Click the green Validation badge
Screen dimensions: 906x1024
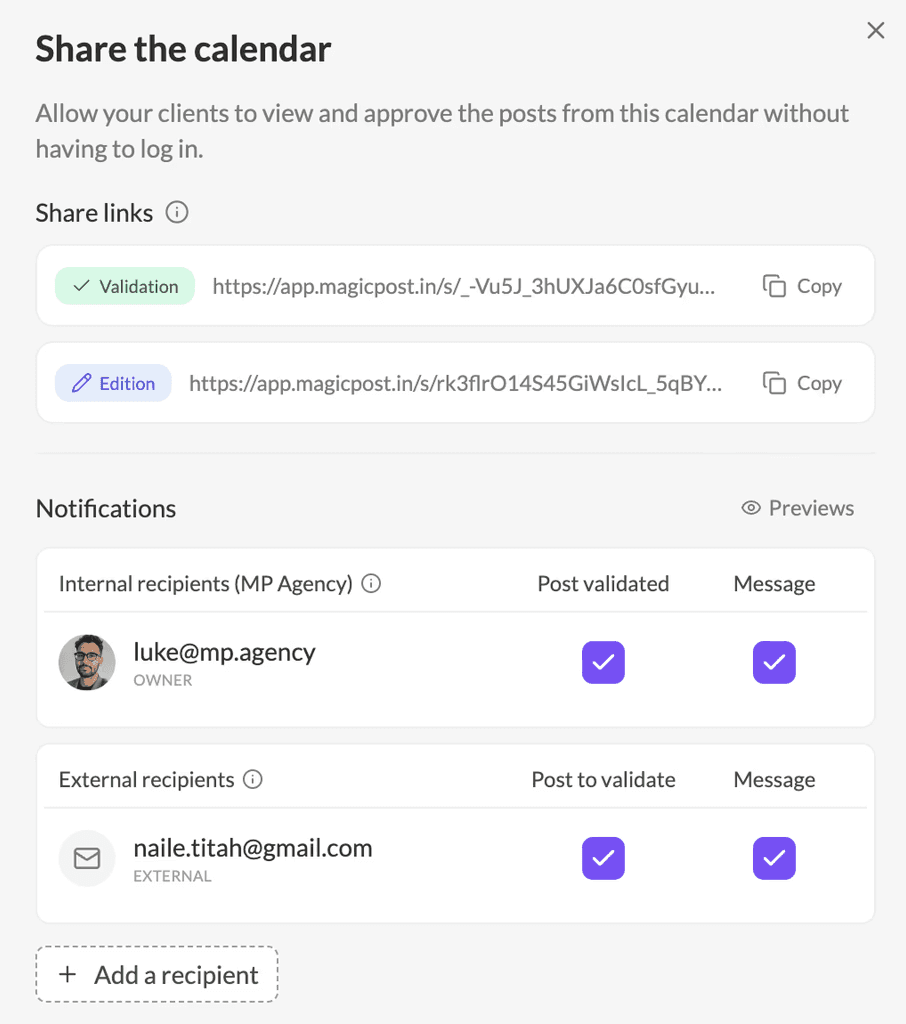125,286
